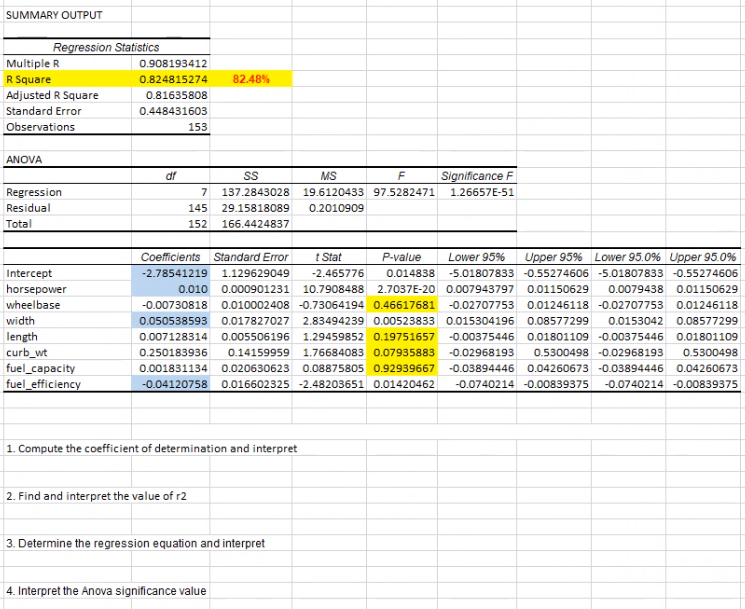Select Residual MS value 0.2010909
Screen dimensions: 745x609
(x=336, y=208)
